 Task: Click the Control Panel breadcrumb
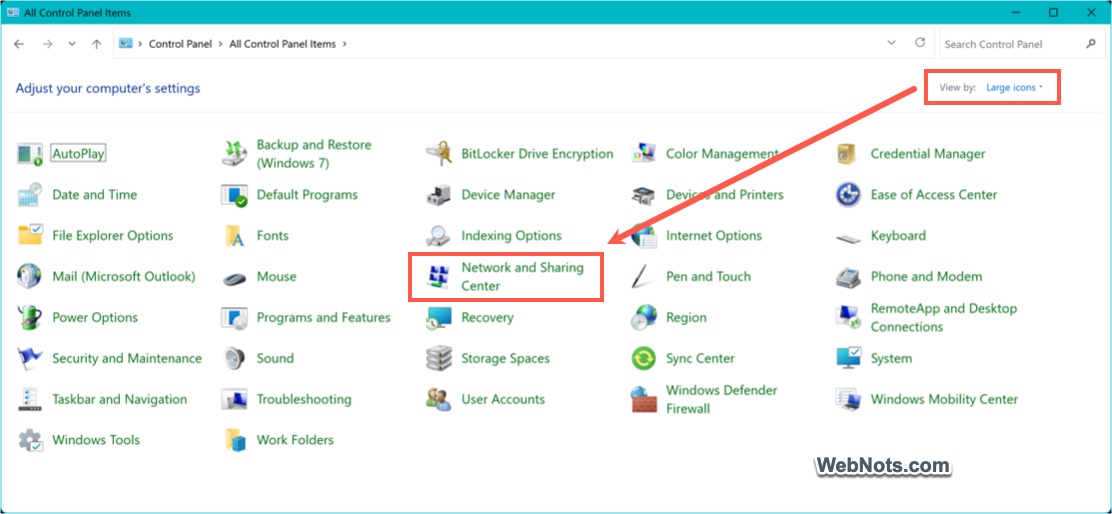180,44
